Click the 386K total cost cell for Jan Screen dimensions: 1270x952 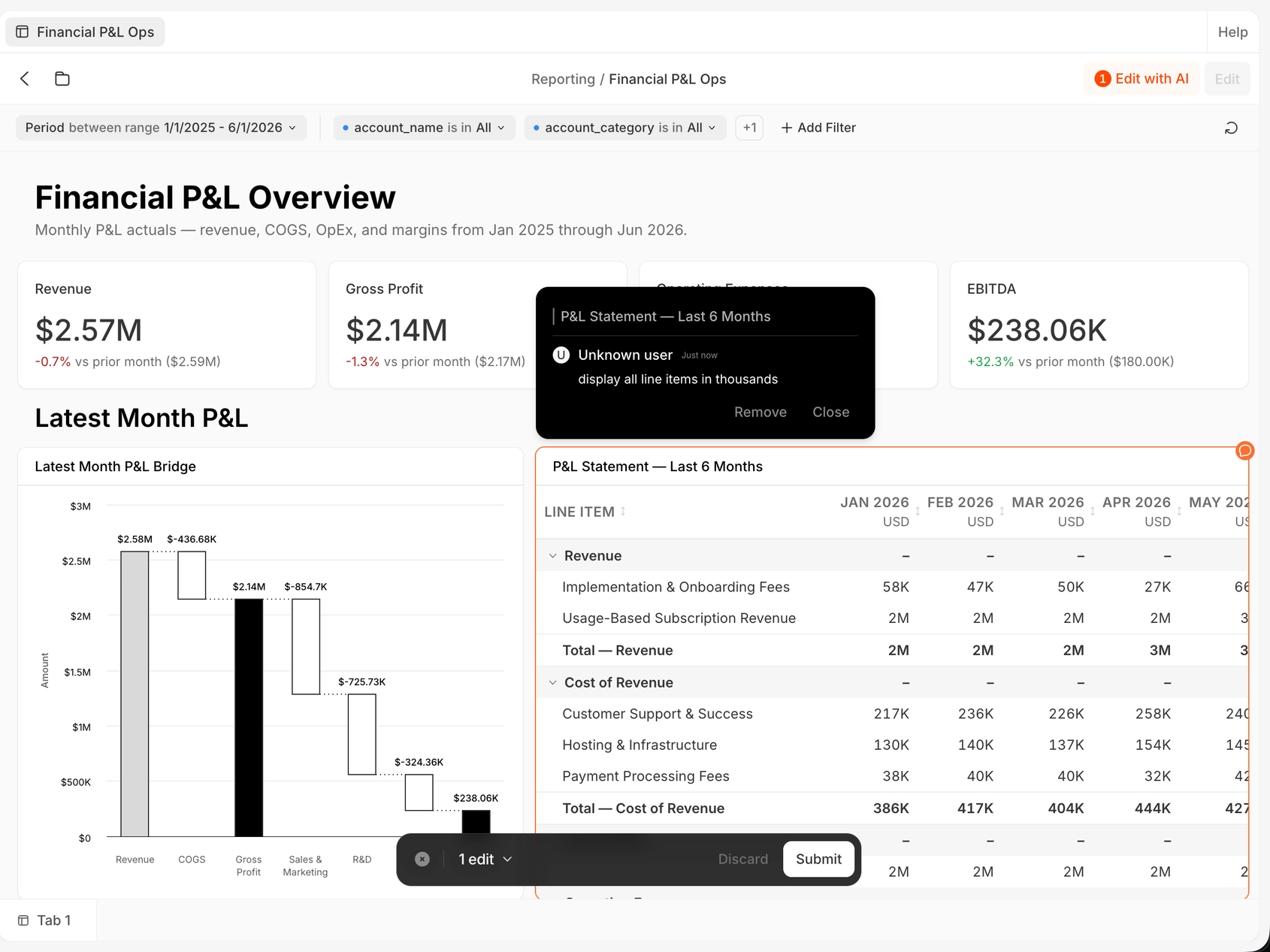pos(891,808)
